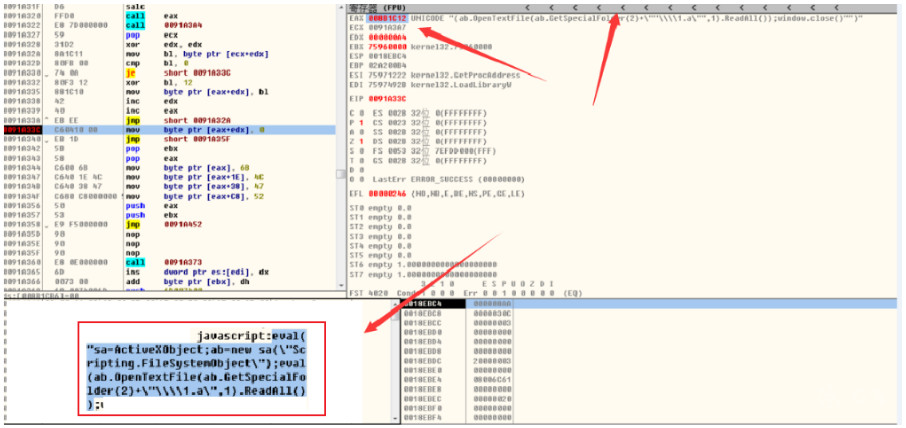Click the ST0 empty 0.0 register
The height and width of the screenshot is (428, 906).
coord(381,207)
